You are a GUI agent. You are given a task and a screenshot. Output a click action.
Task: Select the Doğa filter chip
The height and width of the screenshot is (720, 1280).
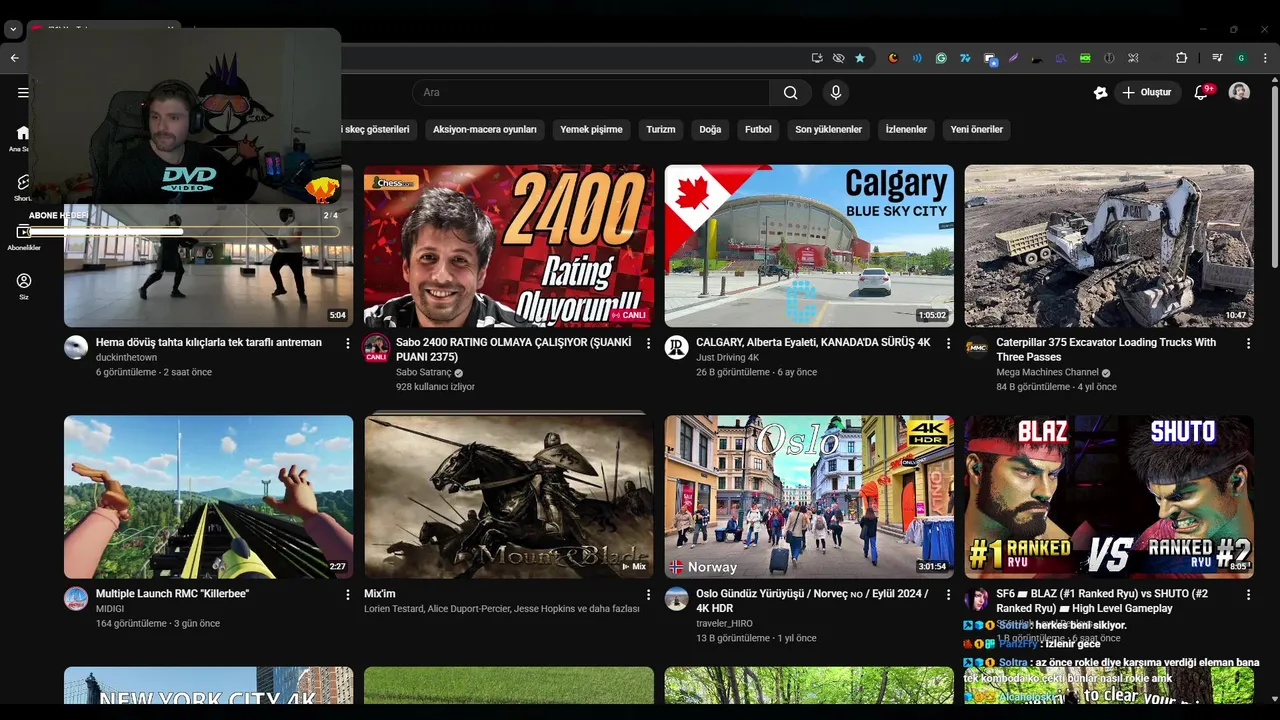click(710, 129)
